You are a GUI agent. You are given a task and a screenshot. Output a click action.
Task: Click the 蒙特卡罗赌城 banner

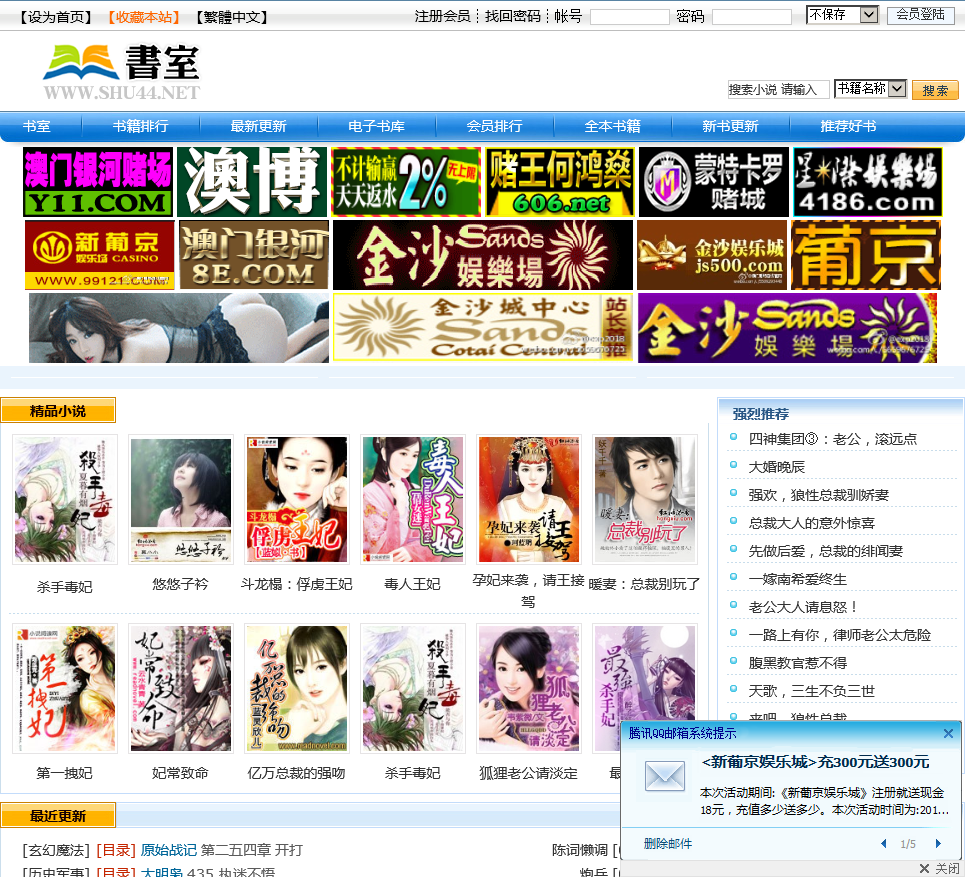pyautogui.click(x=713, y=182)
